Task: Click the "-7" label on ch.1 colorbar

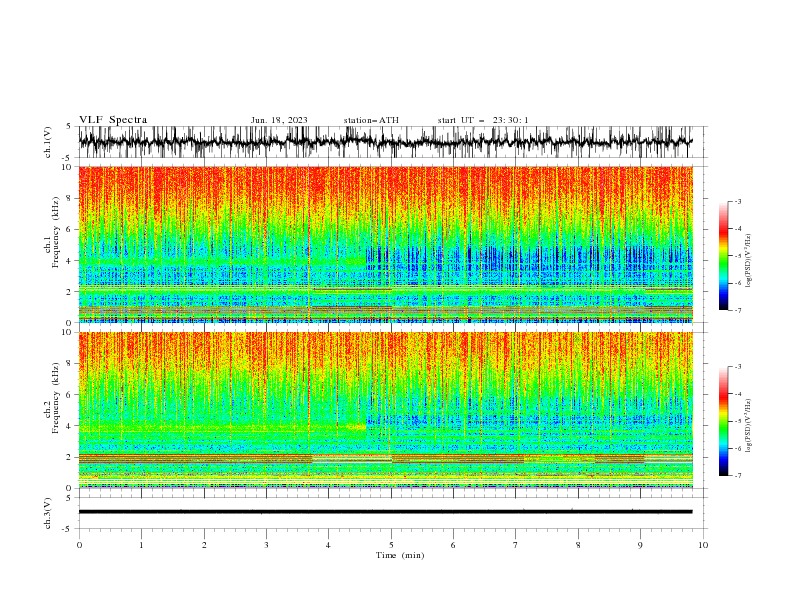Action: point(738,310)
